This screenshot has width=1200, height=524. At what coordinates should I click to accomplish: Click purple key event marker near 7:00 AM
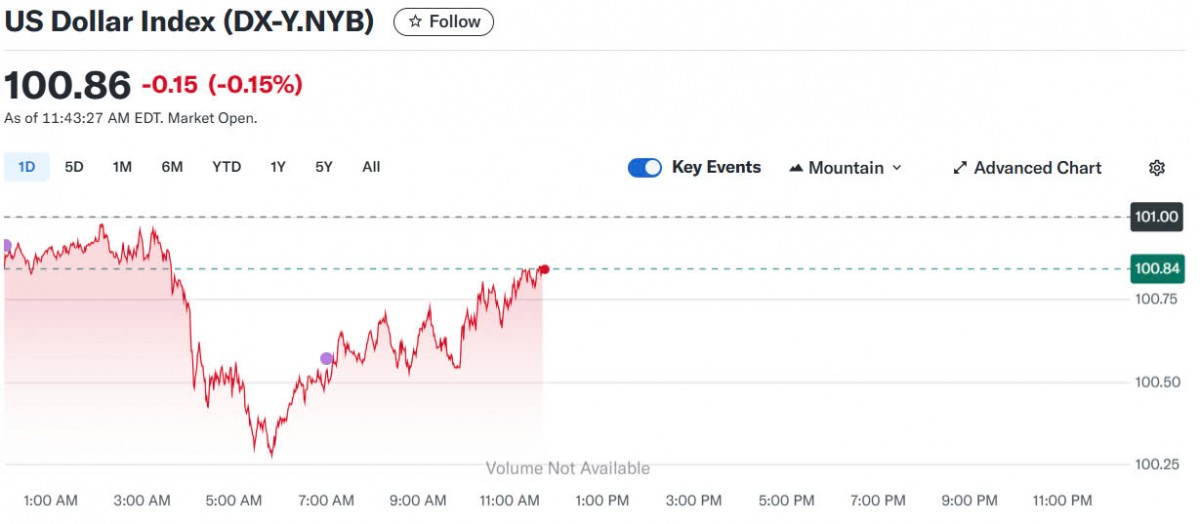326,358
